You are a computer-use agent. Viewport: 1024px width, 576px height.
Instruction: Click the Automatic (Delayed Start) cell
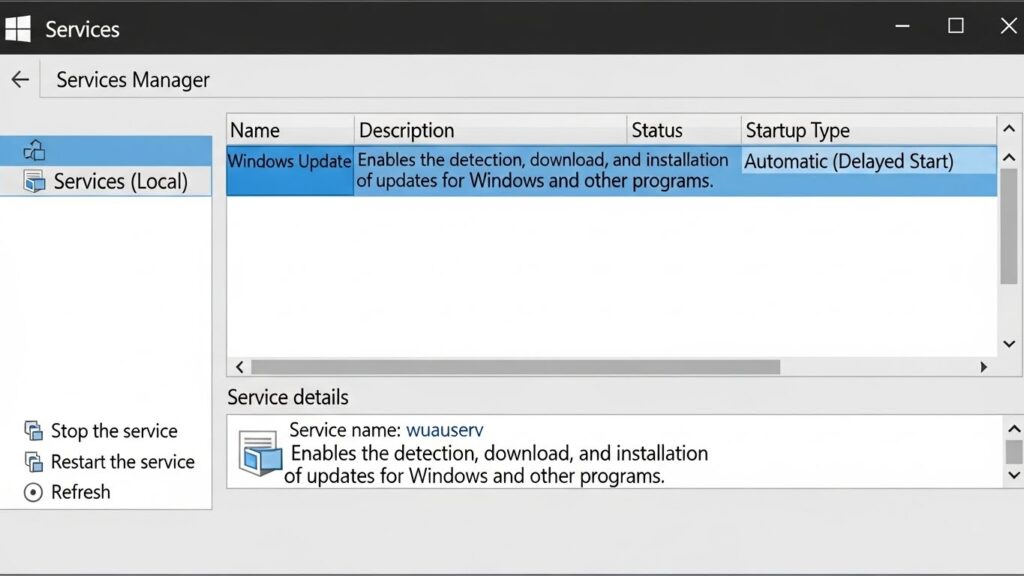pos(869,161)
